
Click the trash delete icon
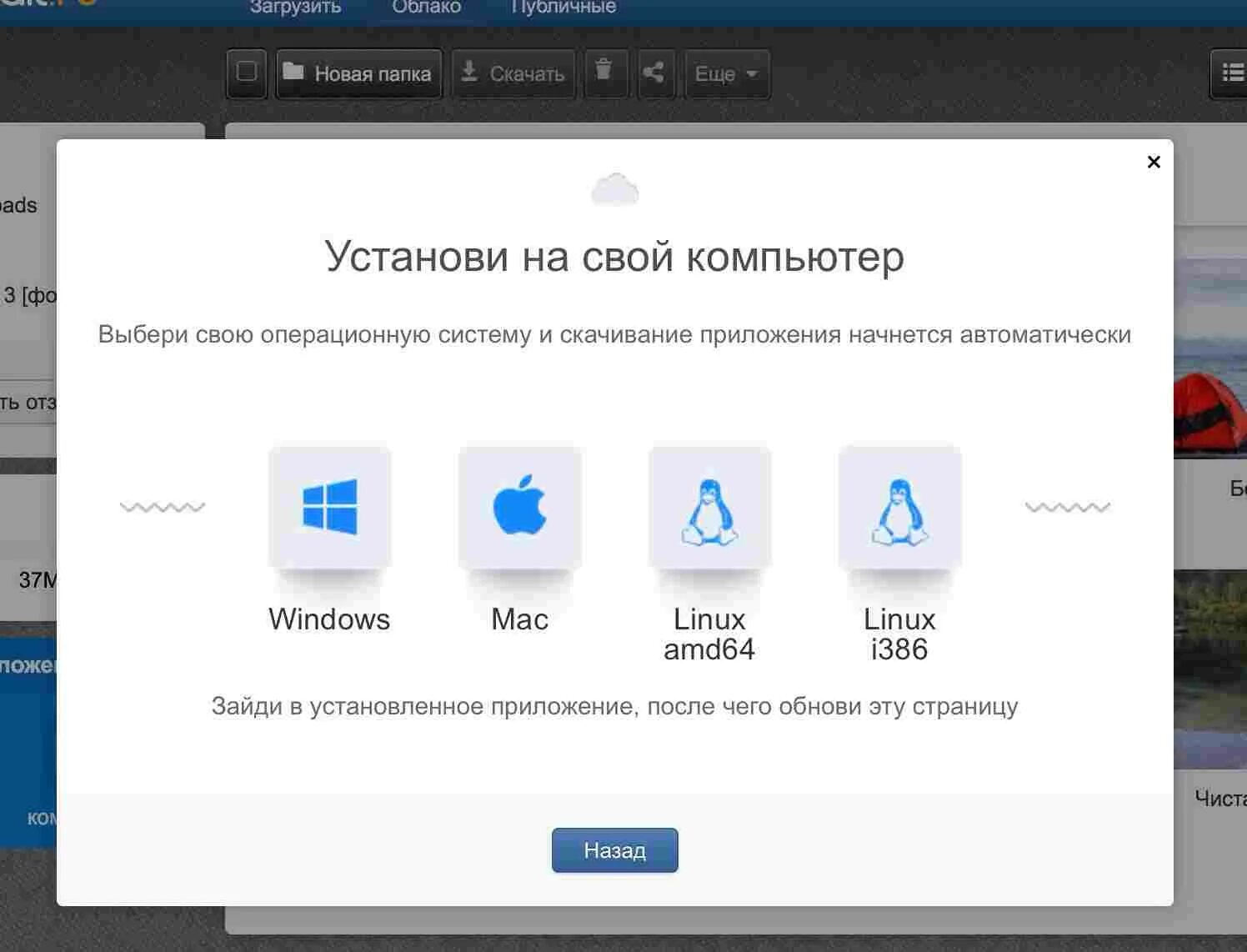pos(605,73)
